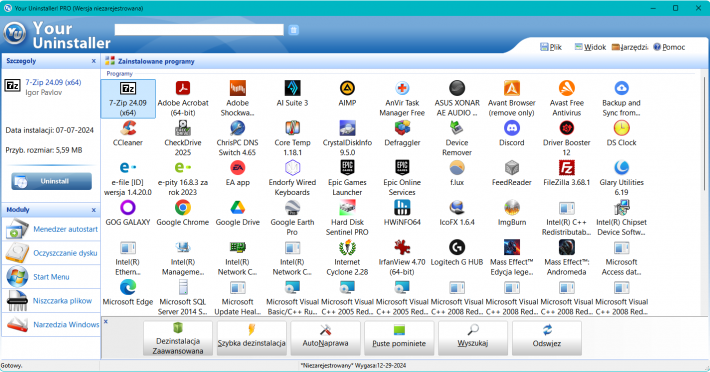Image resolution: width=710 pixels, height=372 pixels.
Task: Open the Plik menu
Action: (x=551, y=47)
